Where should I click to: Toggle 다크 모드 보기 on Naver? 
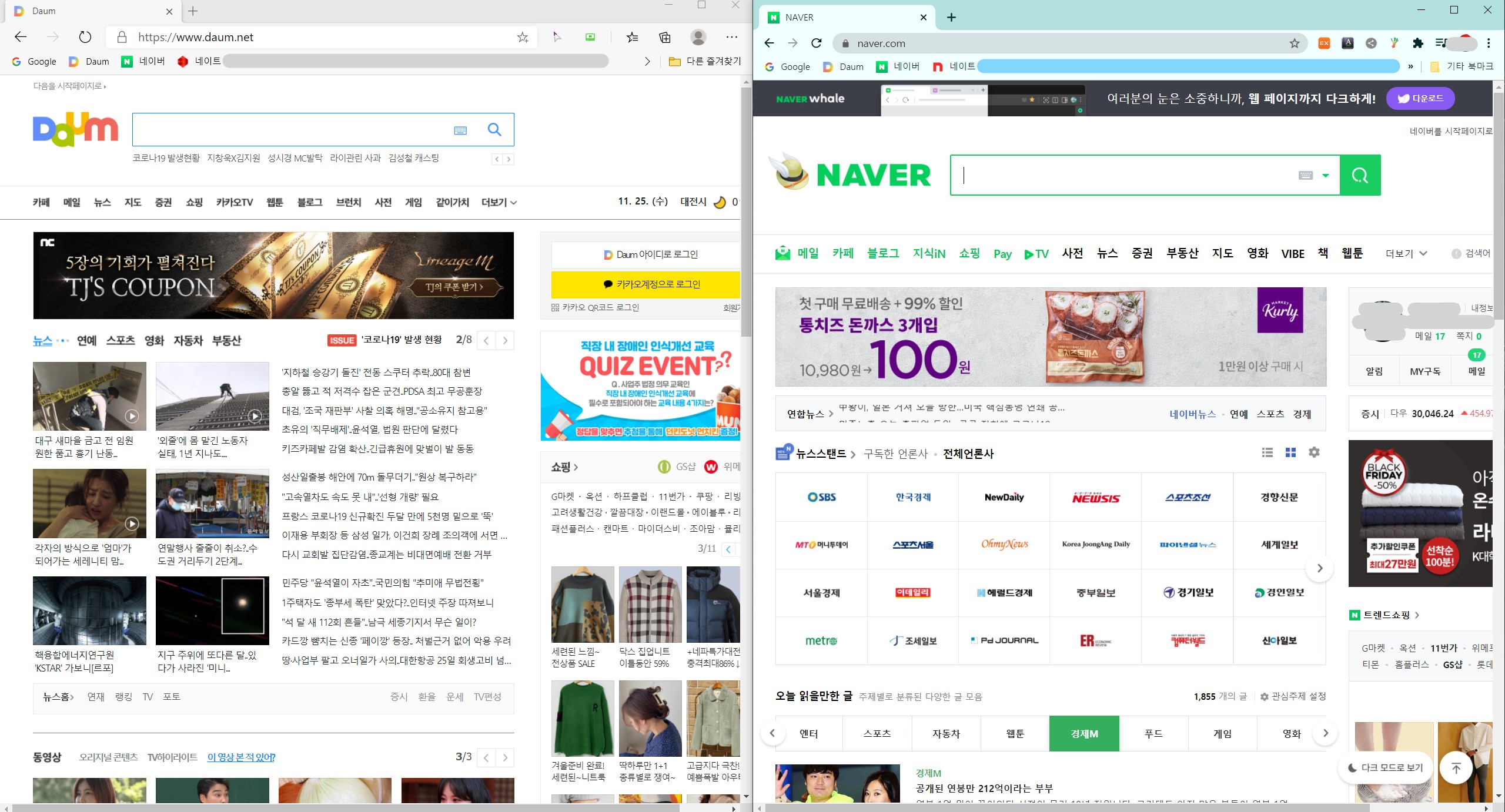click(x=1386, y=767)
